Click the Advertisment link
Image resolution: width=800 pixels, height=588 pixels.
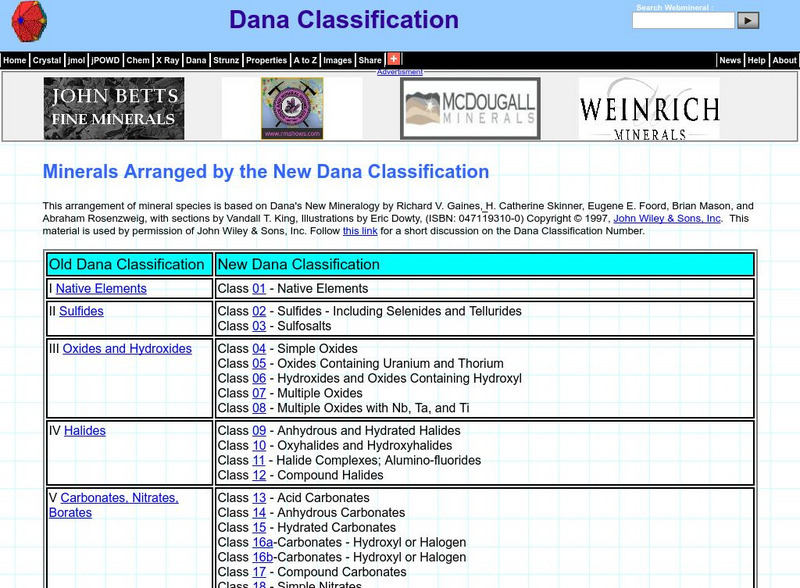tap(400, 72)
